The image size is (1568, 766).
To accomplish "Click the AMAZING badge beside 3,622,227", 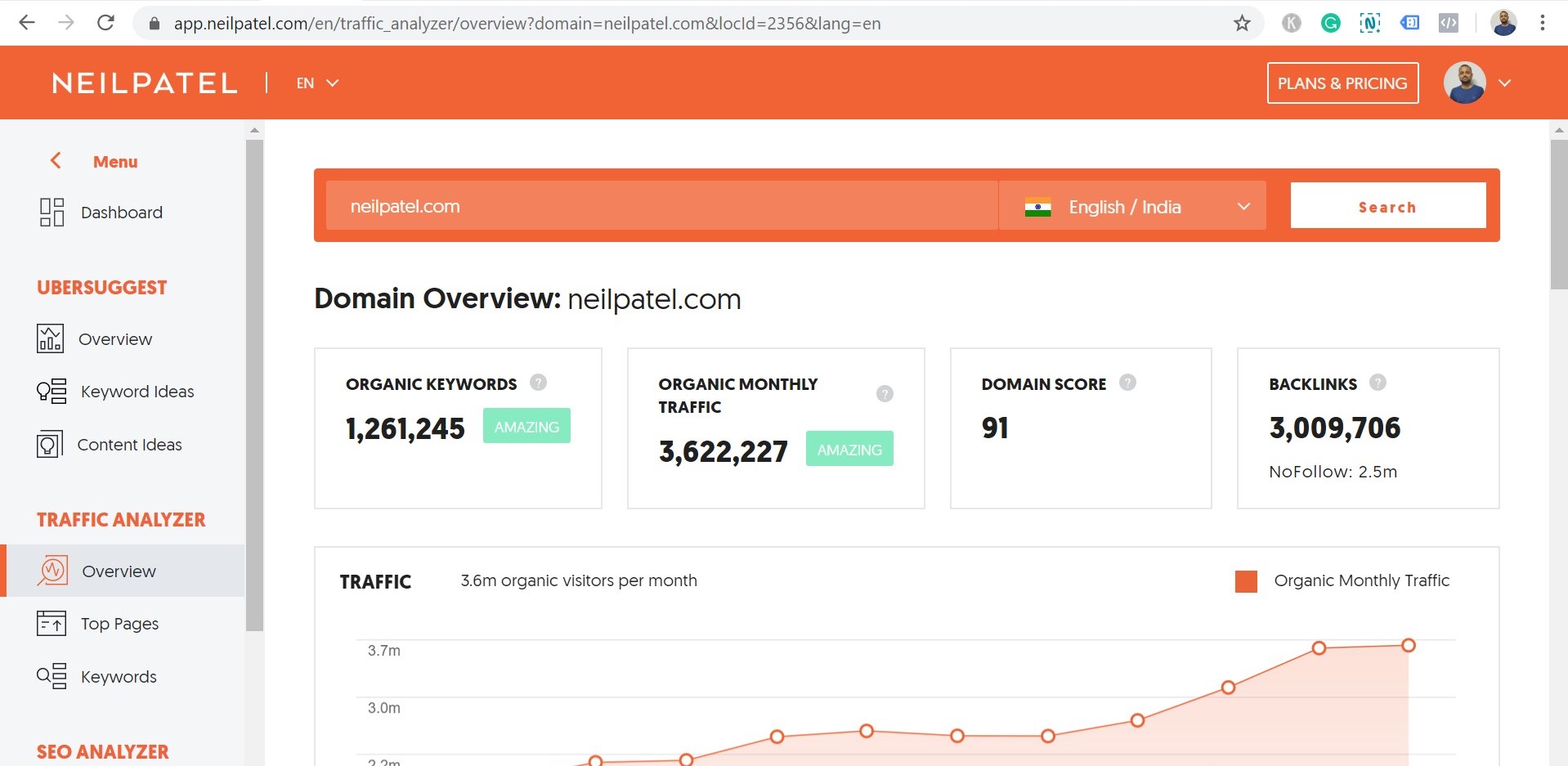I will [x=849, y=449].
